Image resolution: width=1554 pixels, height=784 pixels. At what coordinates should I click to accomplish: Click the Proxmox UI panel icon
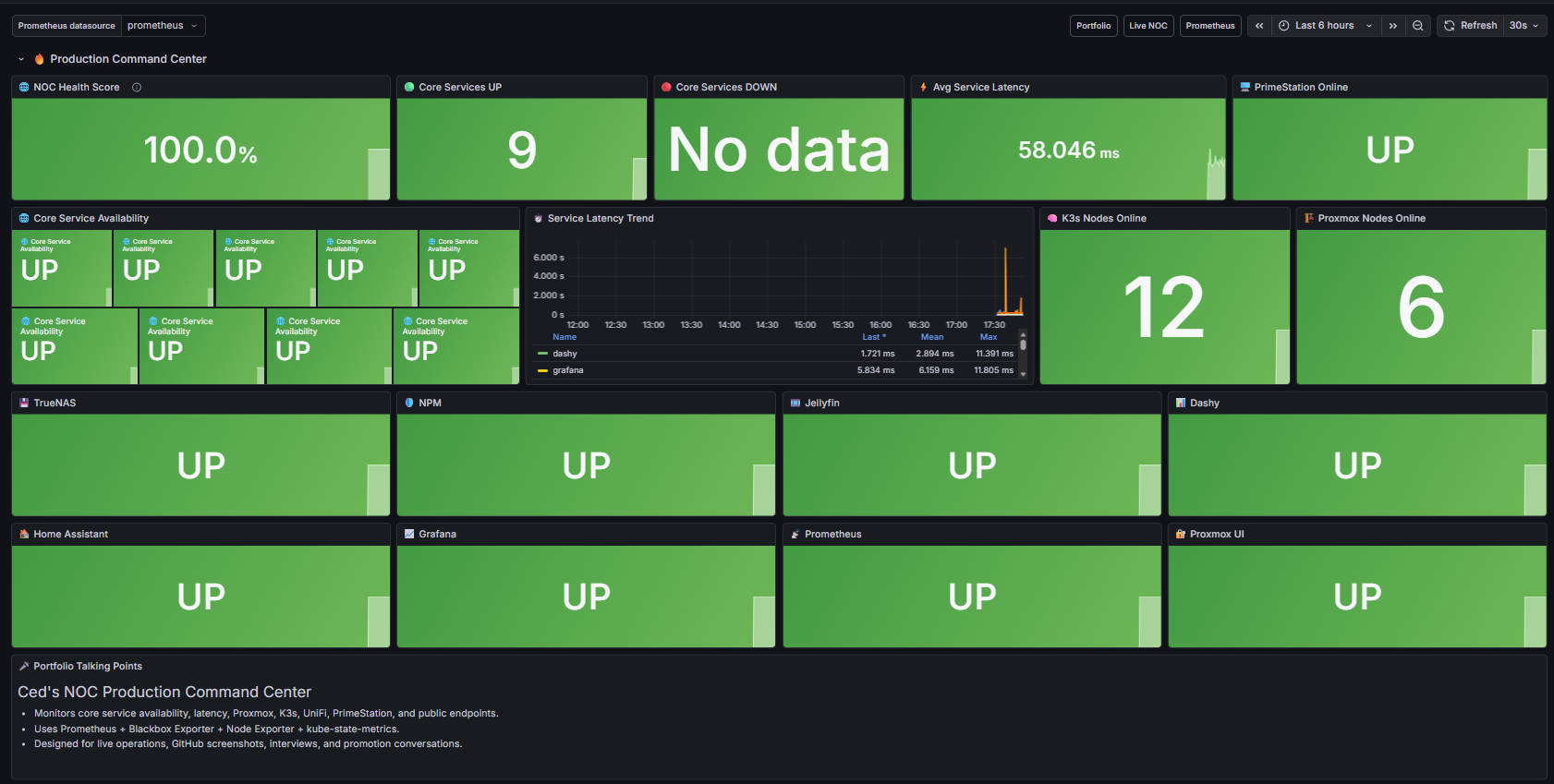(x=1181, y=534)
